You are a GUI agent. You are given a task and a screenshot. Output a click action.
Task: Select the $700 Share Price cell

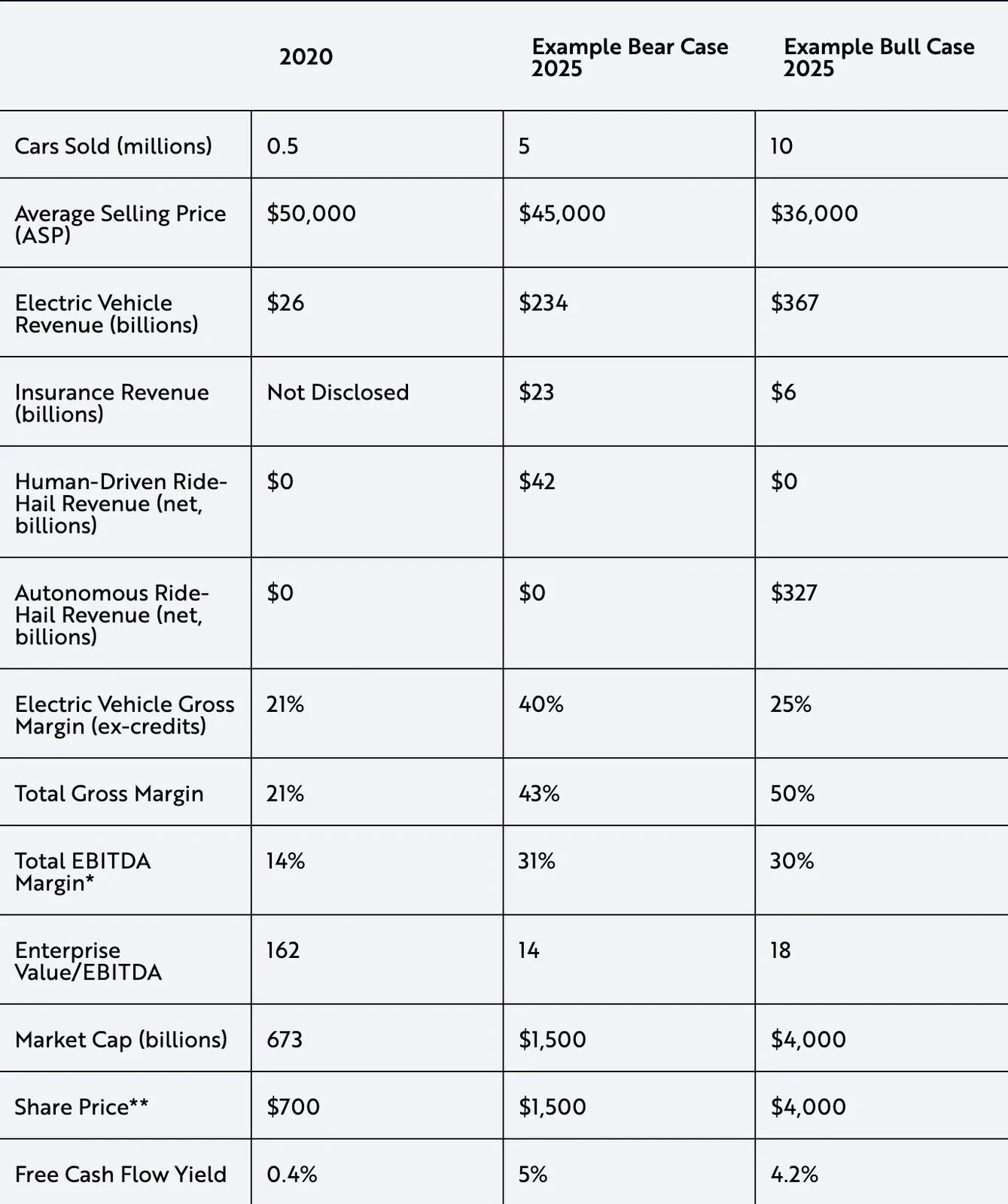click(293, 1106)
